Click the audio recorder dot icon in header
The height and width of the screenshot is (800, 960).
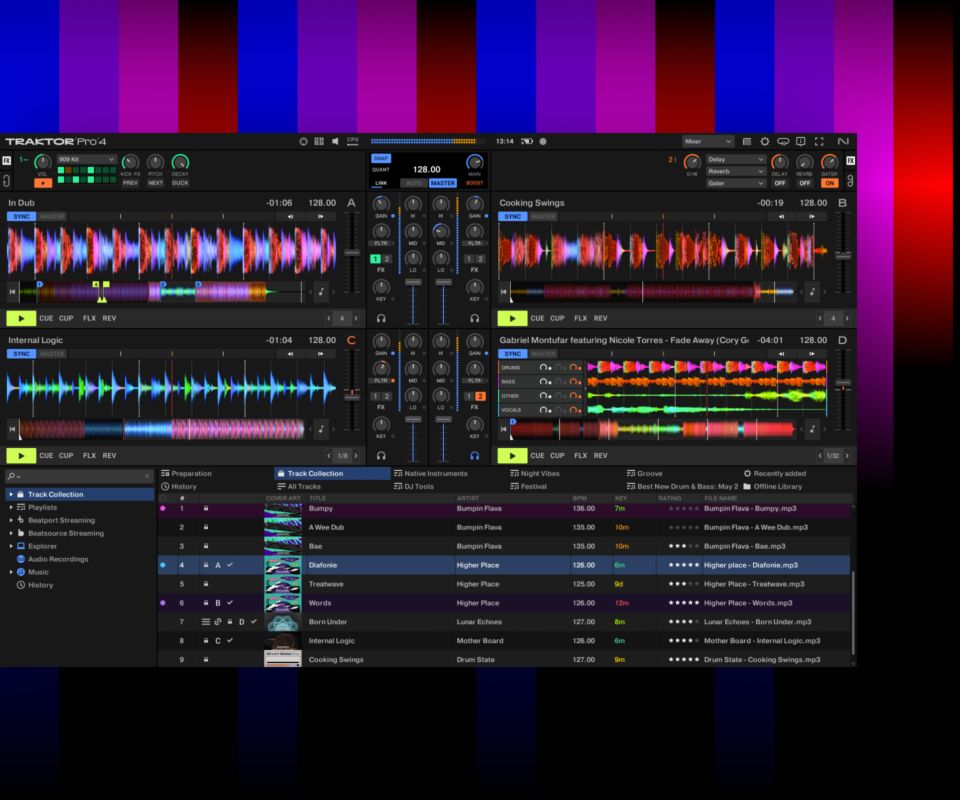(543, 142)
